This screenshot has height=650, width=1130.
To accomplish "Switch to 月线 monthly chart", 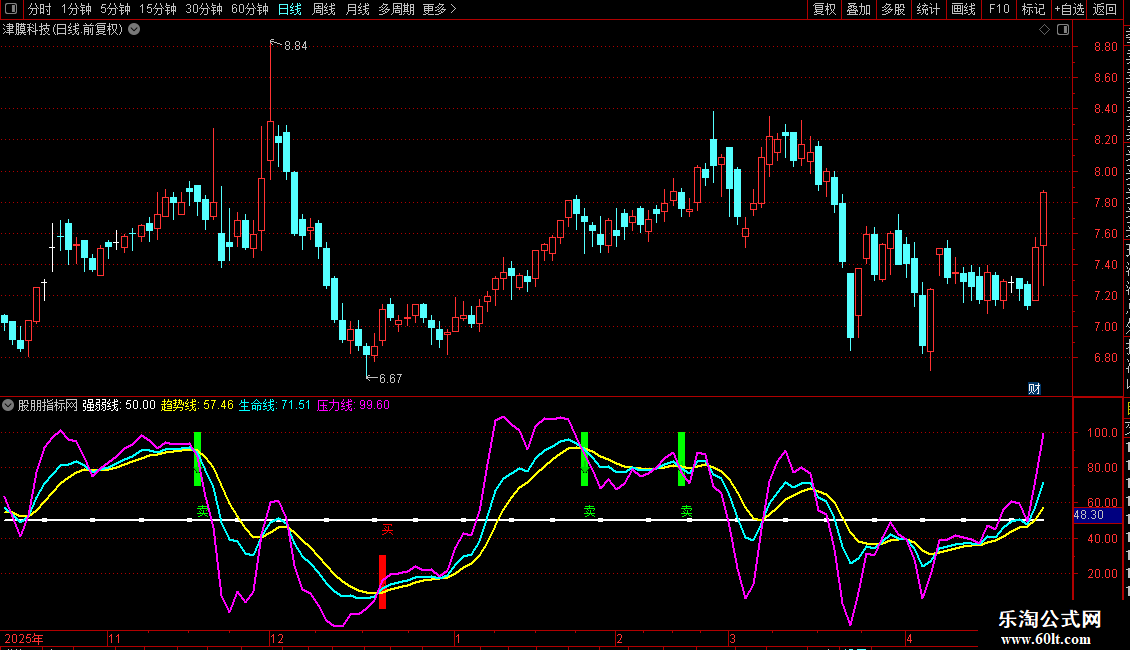I will point(357,9).
